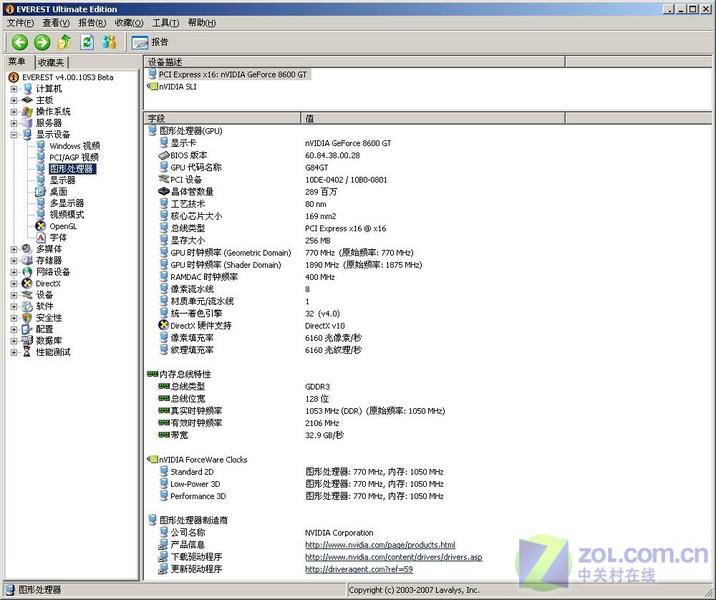Open the 文件(F) menu

(21, 22)
